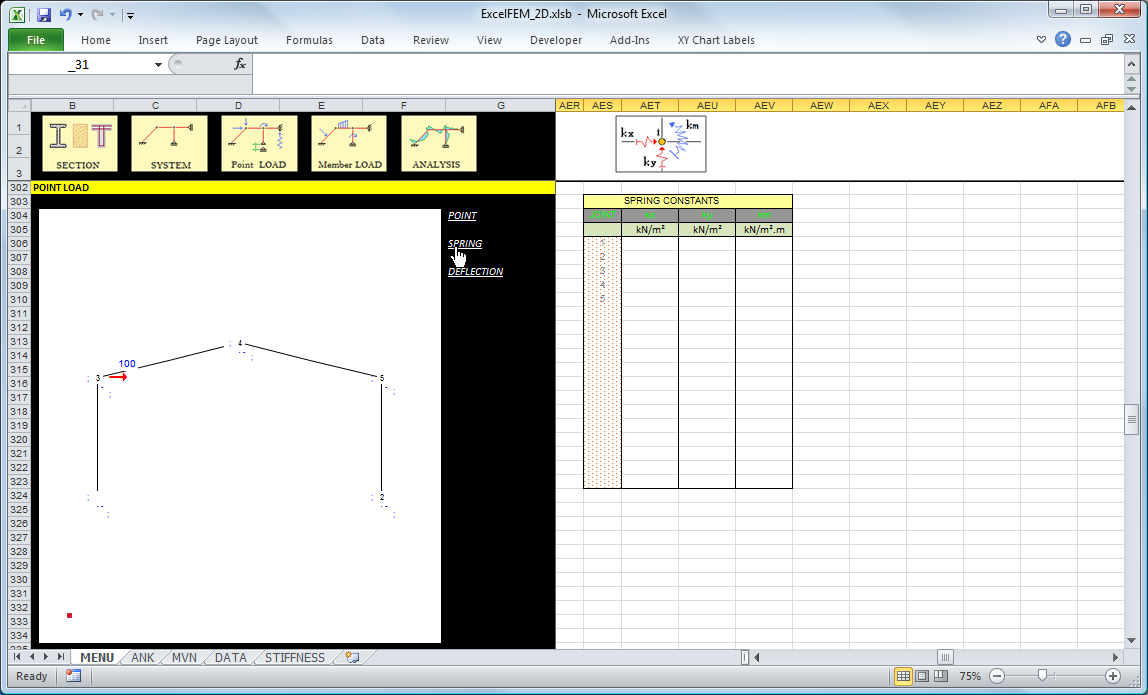Viewport: 1148px width, 695px height.
Task: Open the File tab
Action: pyautogui.click(x=36, y=40)
